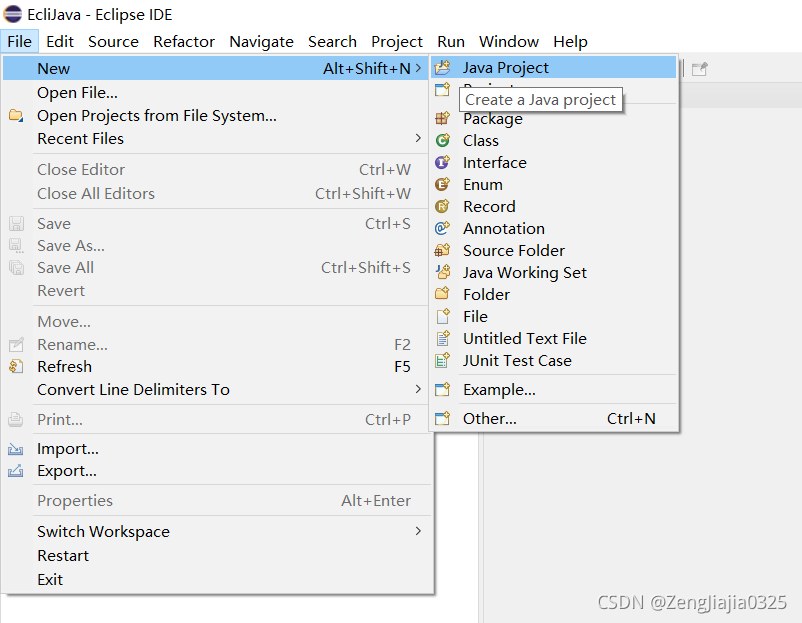Screen dimensions: 802x623
Task: Open the Example... wizard entry
Action: click(553, 389)
